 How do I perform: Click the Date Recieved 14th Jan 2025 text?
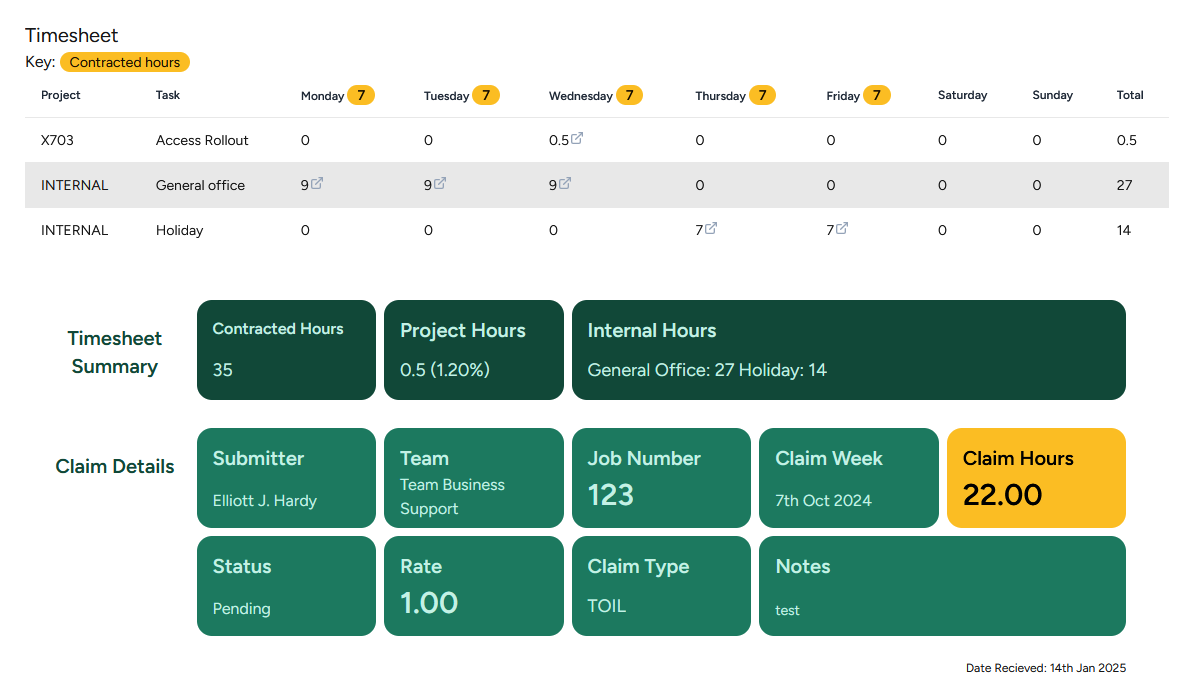click(x=1046, y=668)
